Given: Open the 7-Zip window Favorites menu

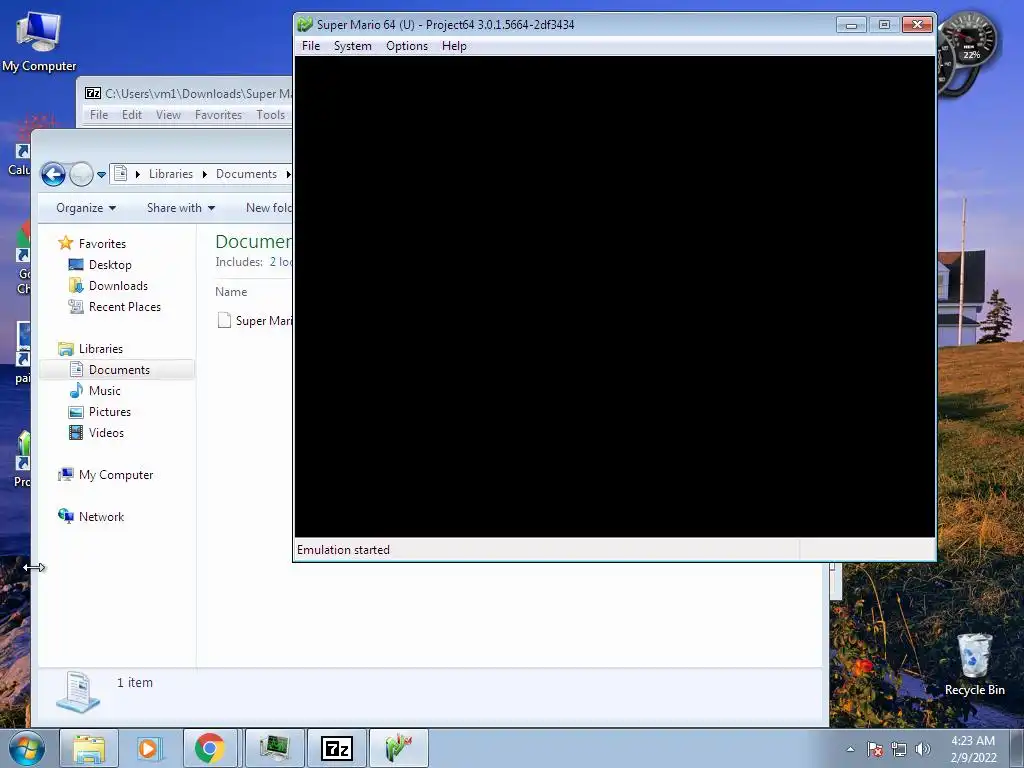Looking at the screenshot, I should click(218, 115).
